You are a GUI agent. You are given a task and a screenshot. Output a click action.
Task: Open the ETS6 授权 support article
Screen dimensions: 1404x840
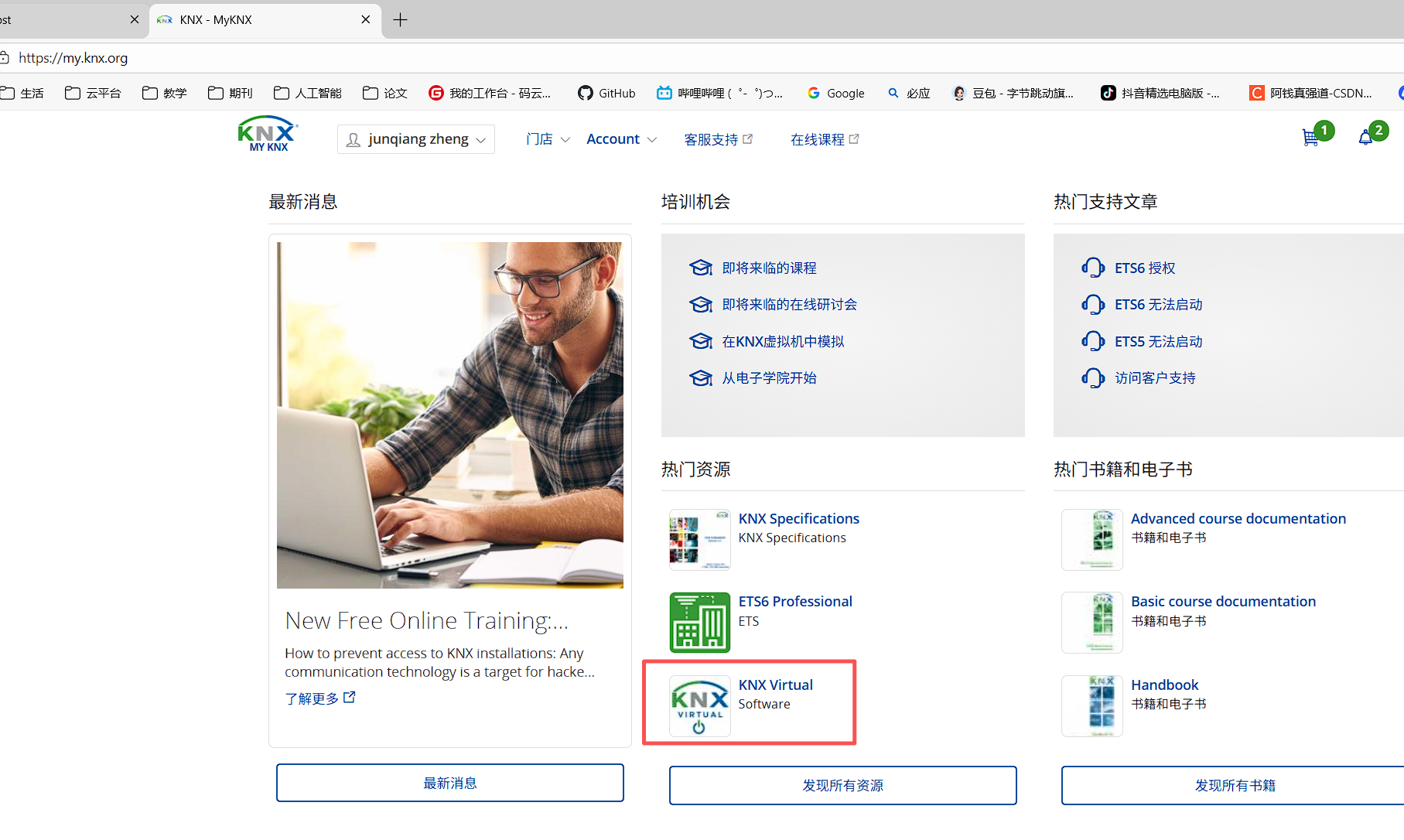click(x=1145, y=268)
